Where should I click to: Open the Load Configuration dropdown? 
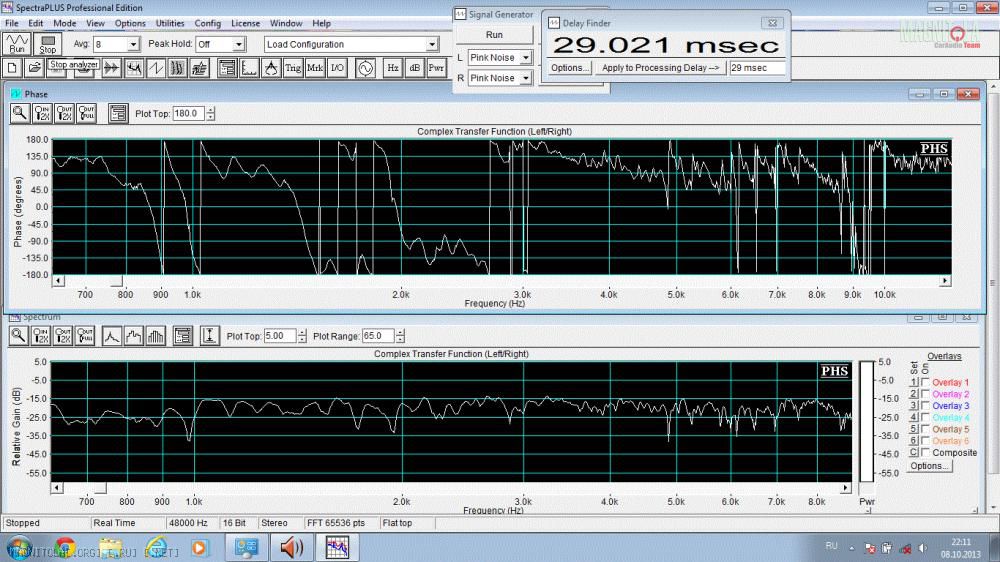tap(432, 45)
